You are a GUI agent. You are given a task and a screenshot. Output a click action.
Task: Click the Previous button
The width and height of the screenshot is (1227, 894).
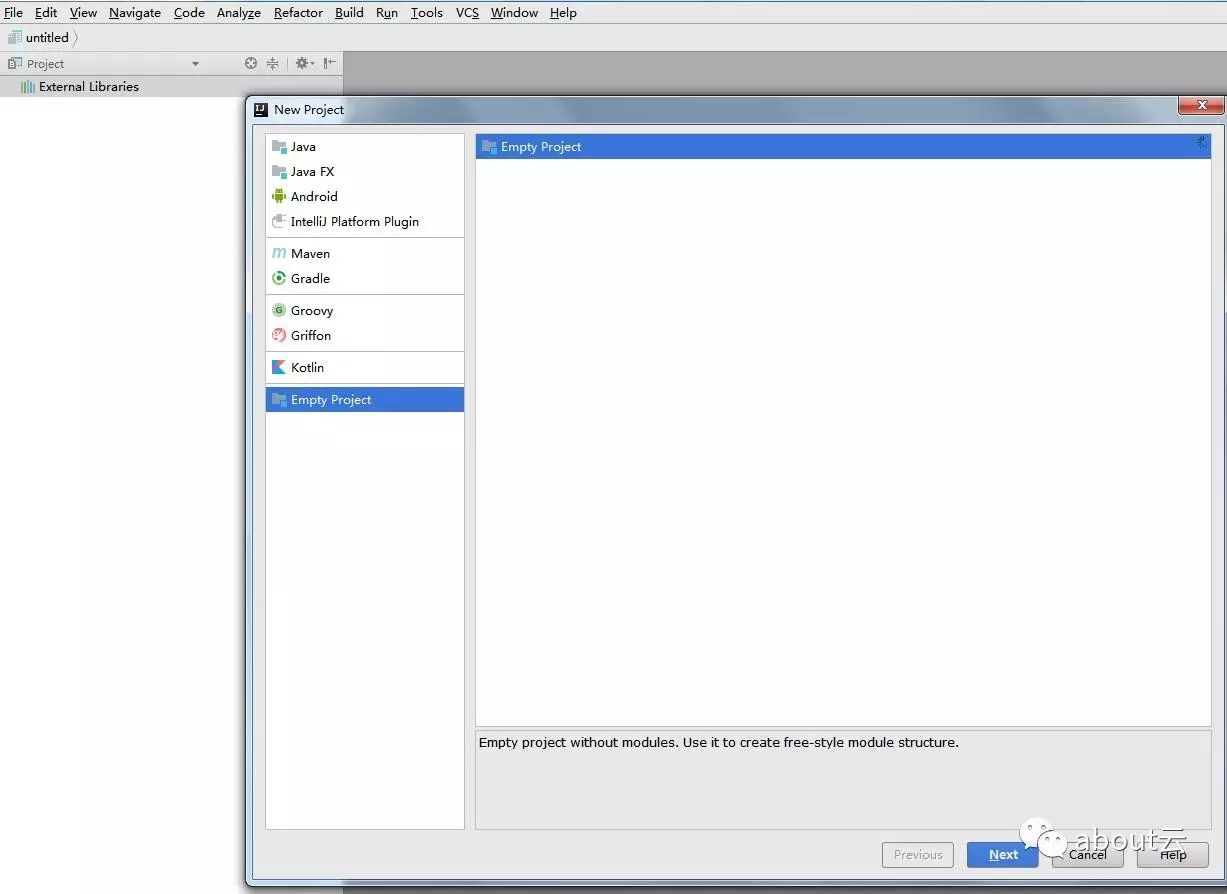[918, 855]
